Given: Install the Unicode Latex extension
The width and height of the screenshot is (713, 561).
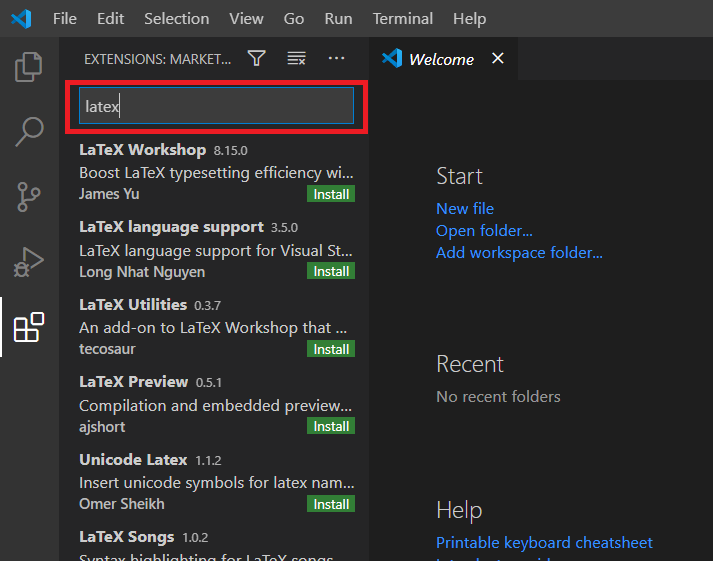Looking at the screenshot, I should (x=331, y=504).
